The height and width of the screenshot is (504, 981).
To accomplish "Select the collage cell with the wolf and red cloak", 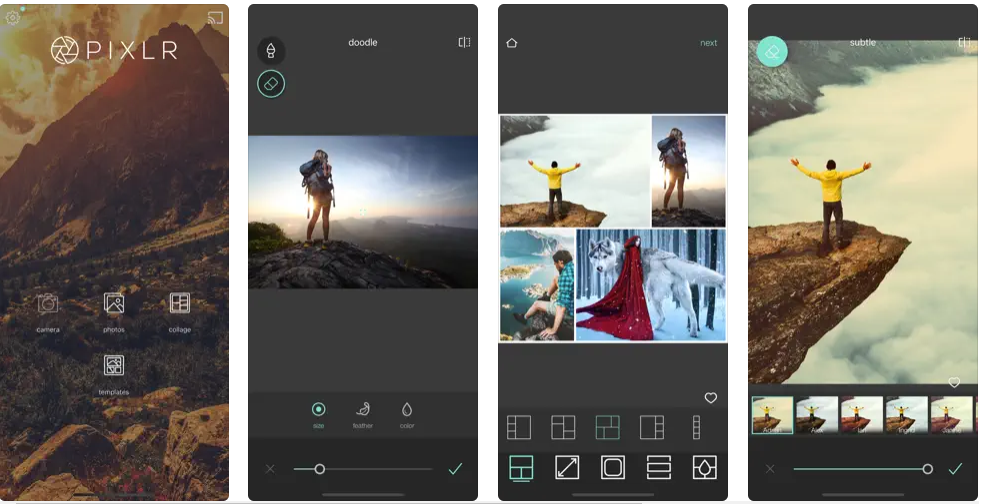I will point(651,285).
